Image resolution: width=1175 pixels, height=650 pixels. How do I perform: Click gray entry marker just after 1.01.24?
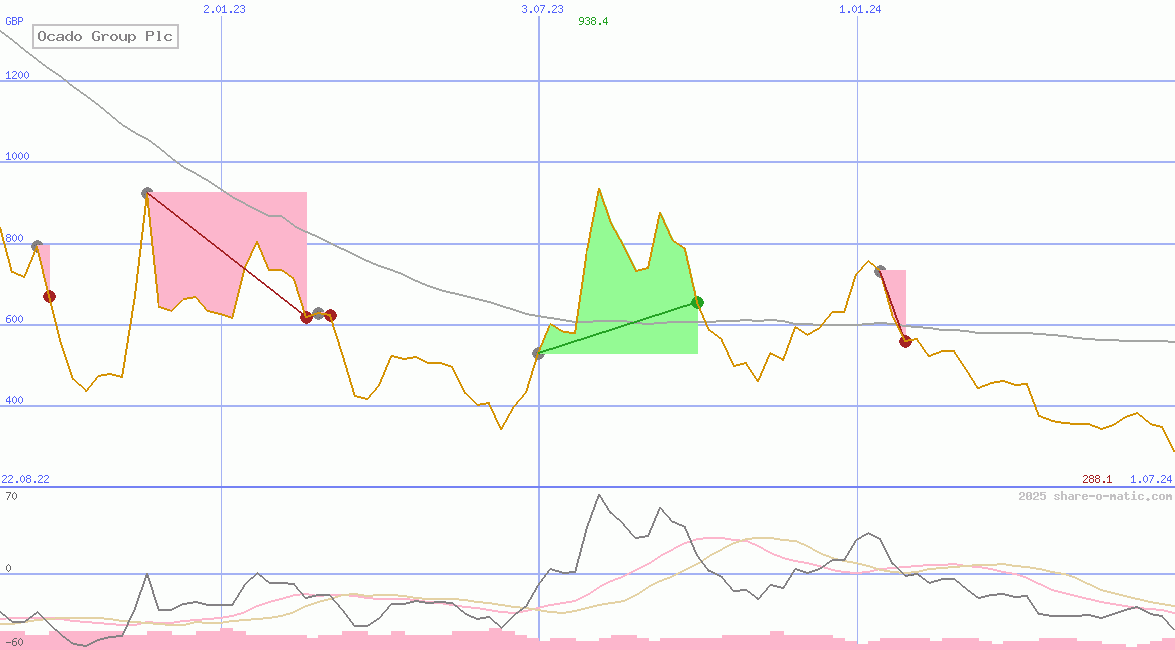(x=881, y=271)
